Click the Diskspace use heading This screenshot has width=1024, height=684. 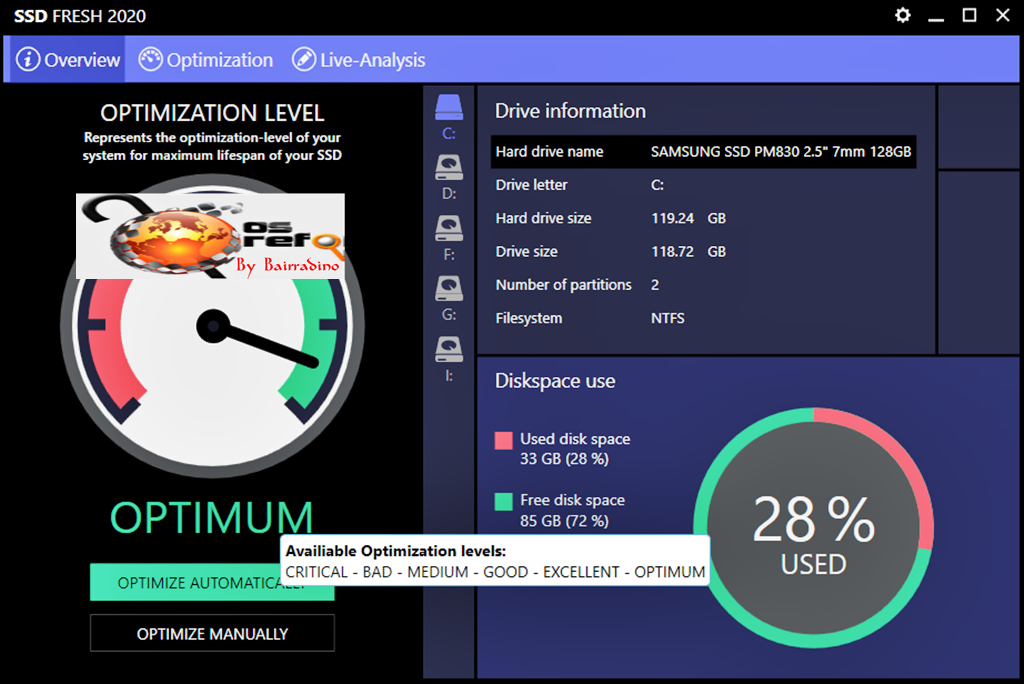click(x=555, y=381)
